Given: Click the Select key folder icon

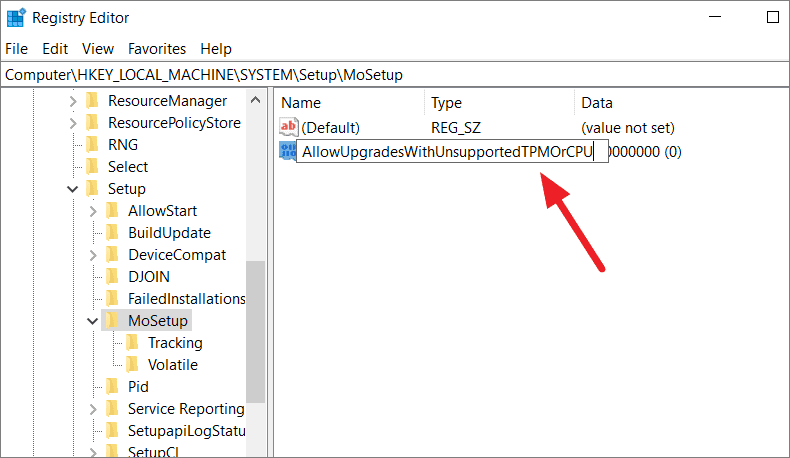Looking at the screenshot, I should point(92,167).
